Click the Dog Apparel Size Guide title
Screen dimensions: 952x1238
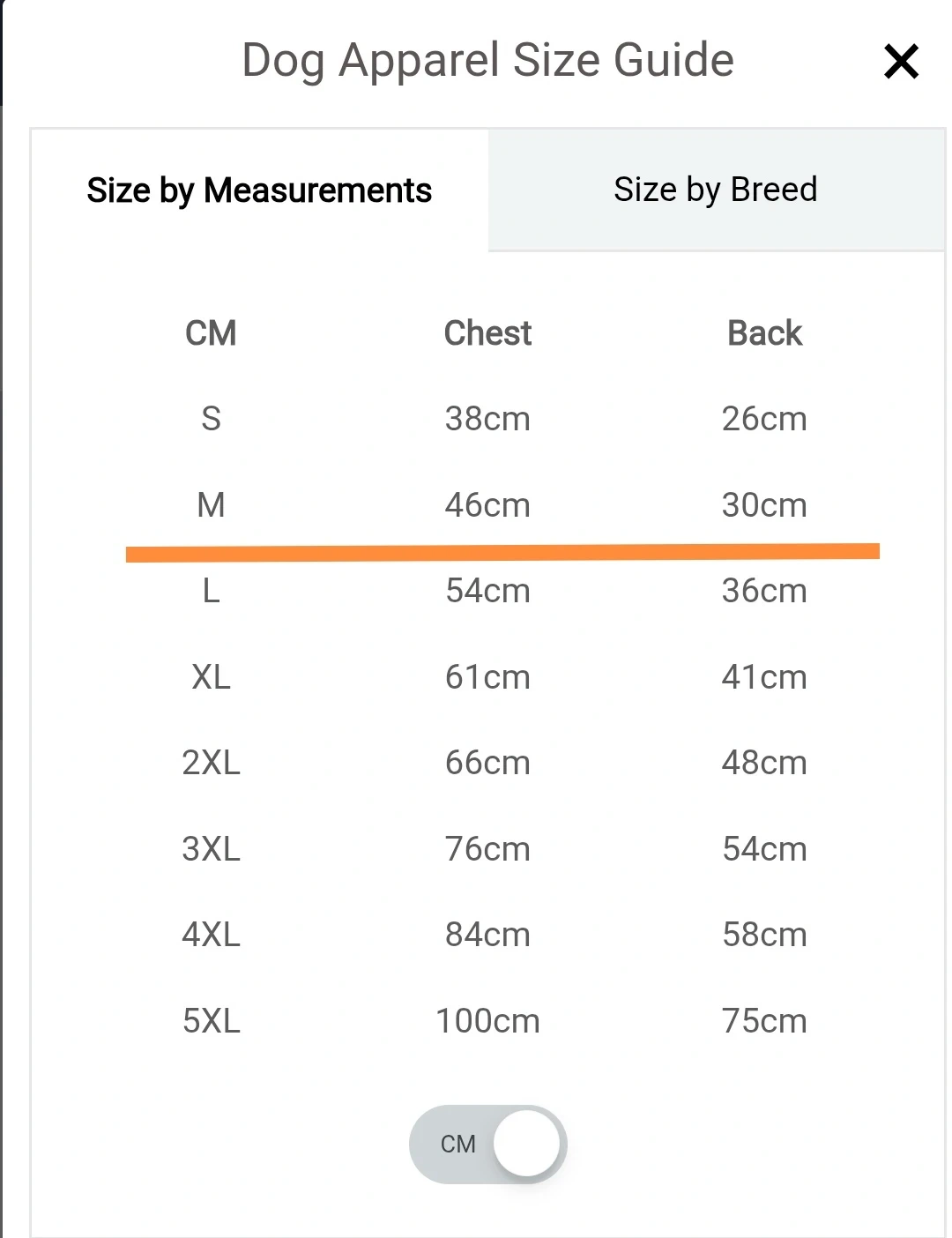point(487,61)
